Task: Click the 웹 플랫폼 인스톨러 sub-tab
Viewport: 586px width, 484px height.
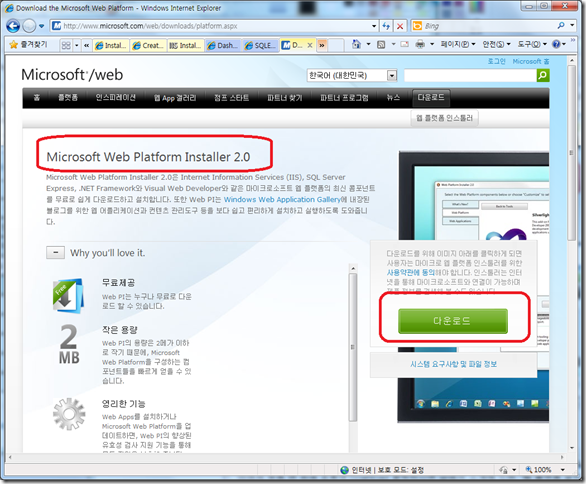Action: (444, 118)
